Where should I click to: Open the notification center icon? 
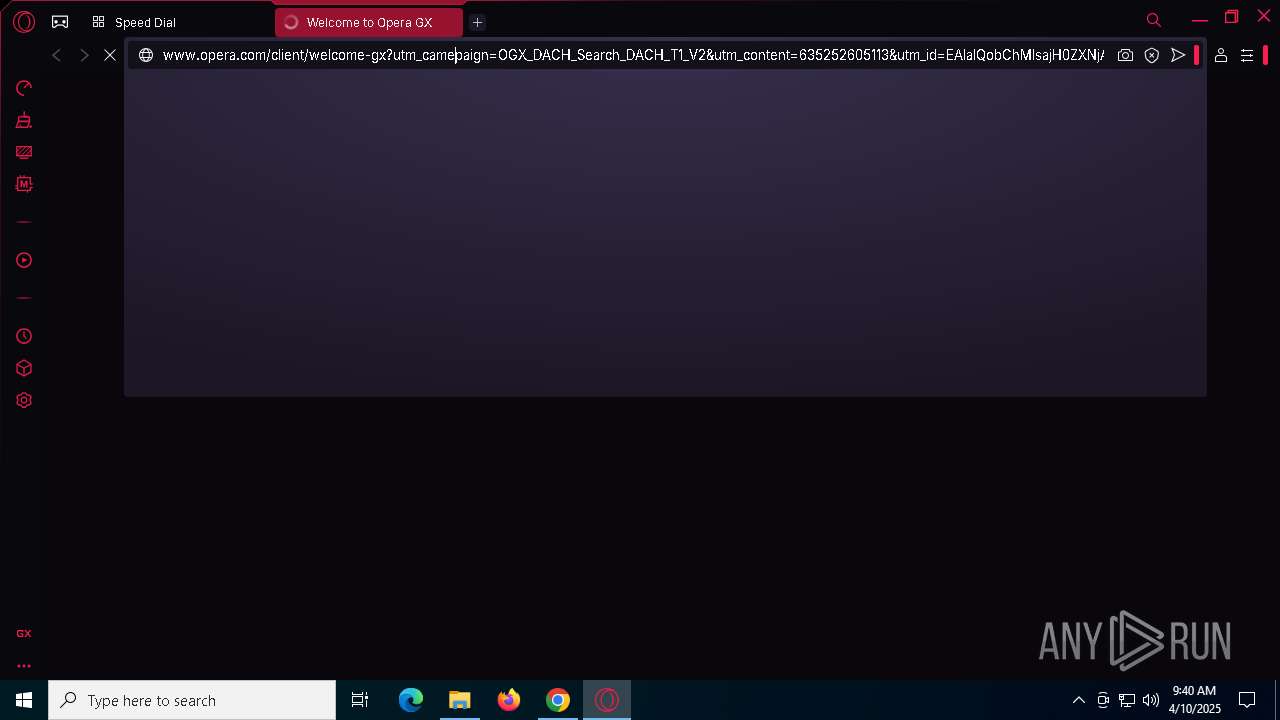[1247, 700]
